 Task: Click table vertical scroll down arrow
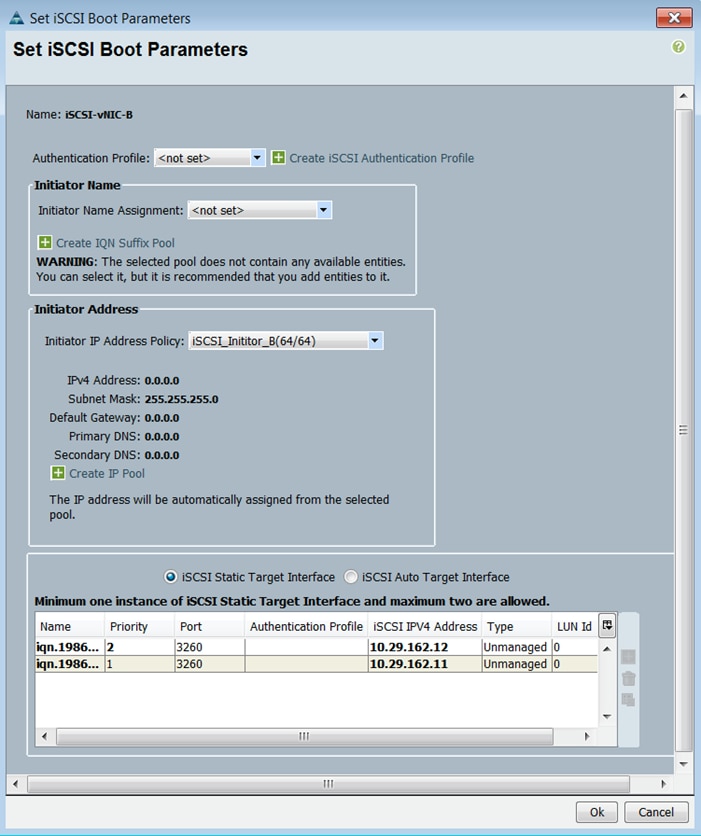pyautogui.click(x=607, y=716)
